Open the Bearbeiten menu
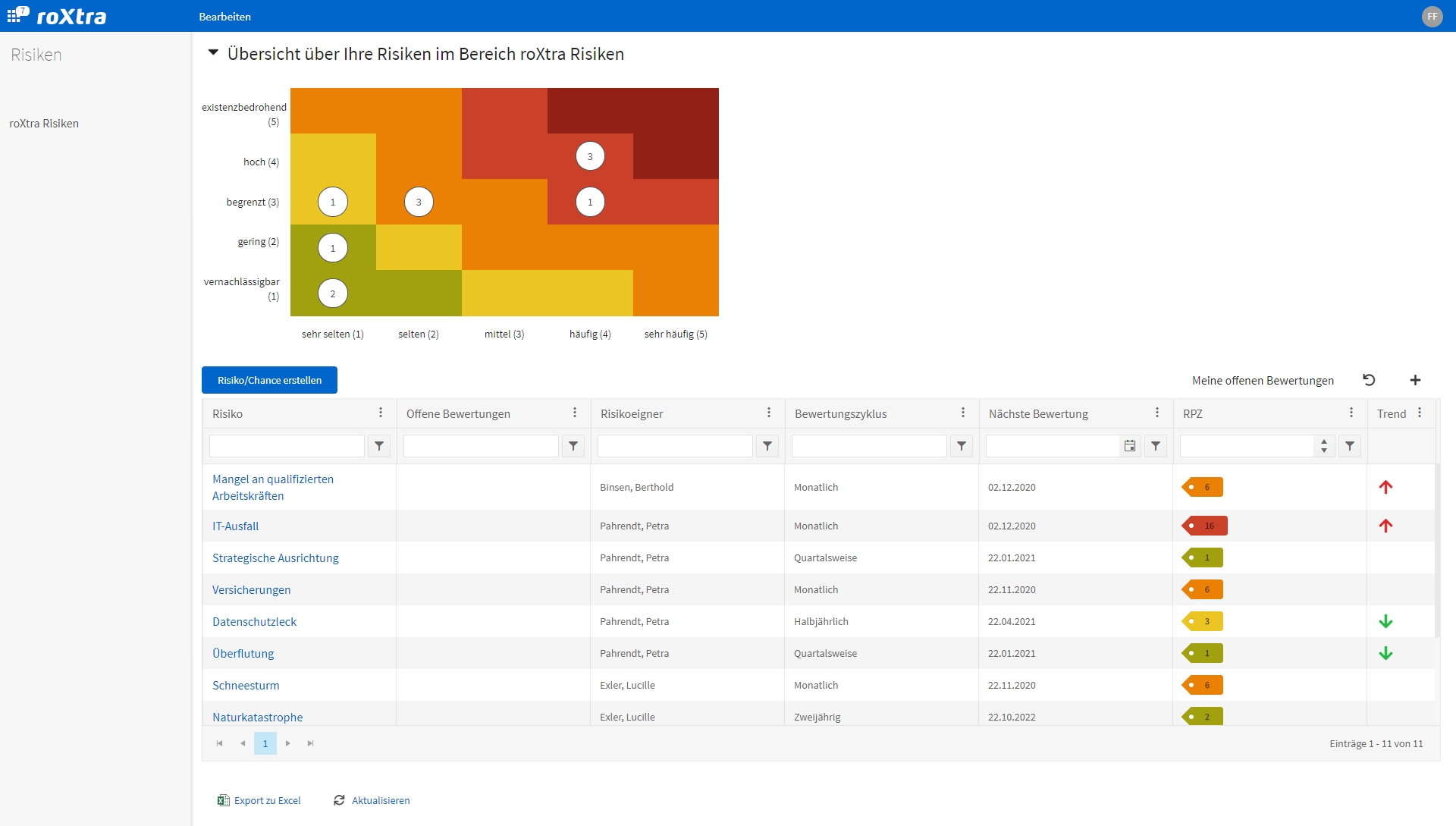Screen dimensions: 1456x826 tap(224, 17)
